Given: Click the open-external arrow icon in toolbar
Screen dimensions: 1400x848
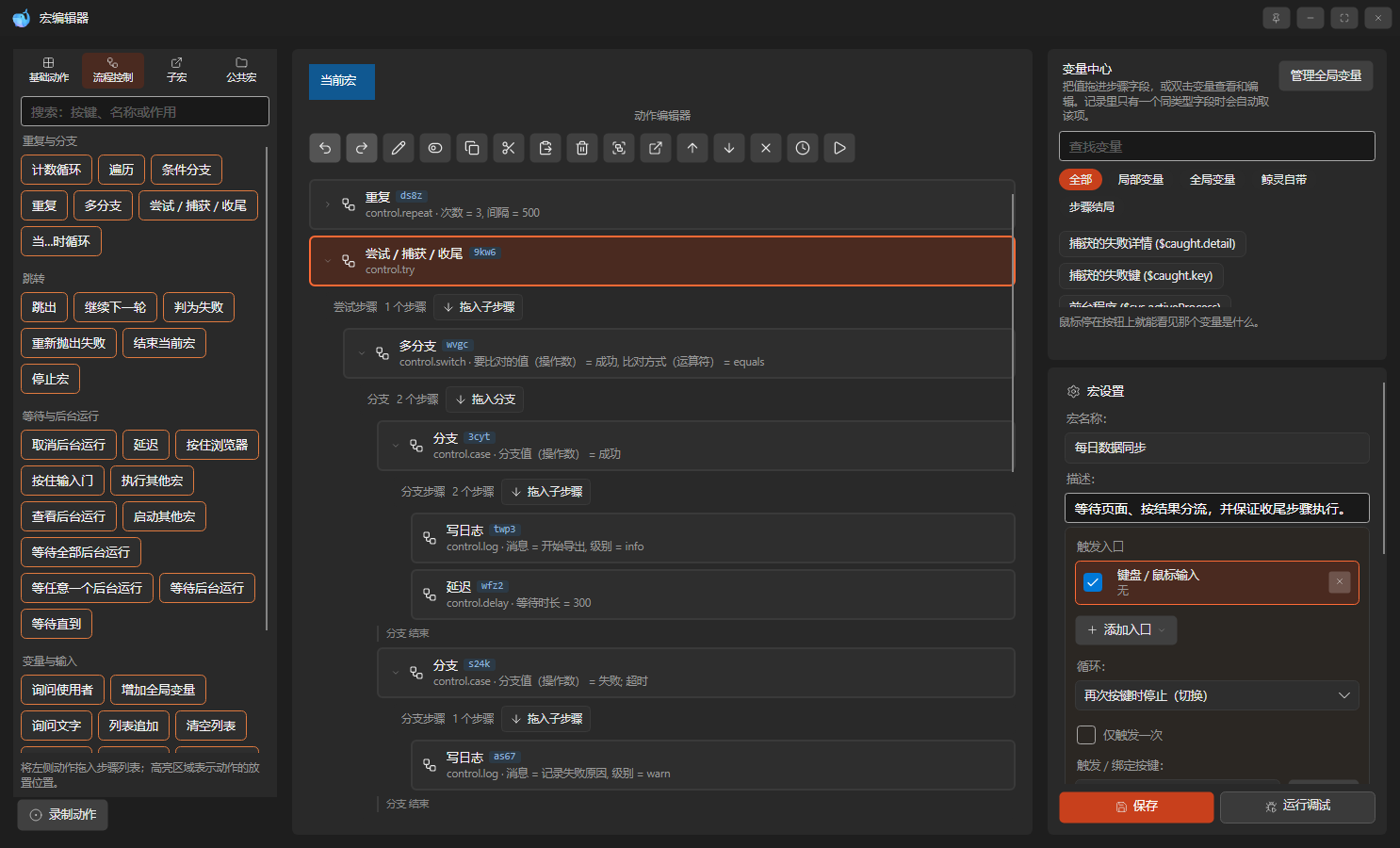Looking at the screenshot, I should click(x=656, y=148).
